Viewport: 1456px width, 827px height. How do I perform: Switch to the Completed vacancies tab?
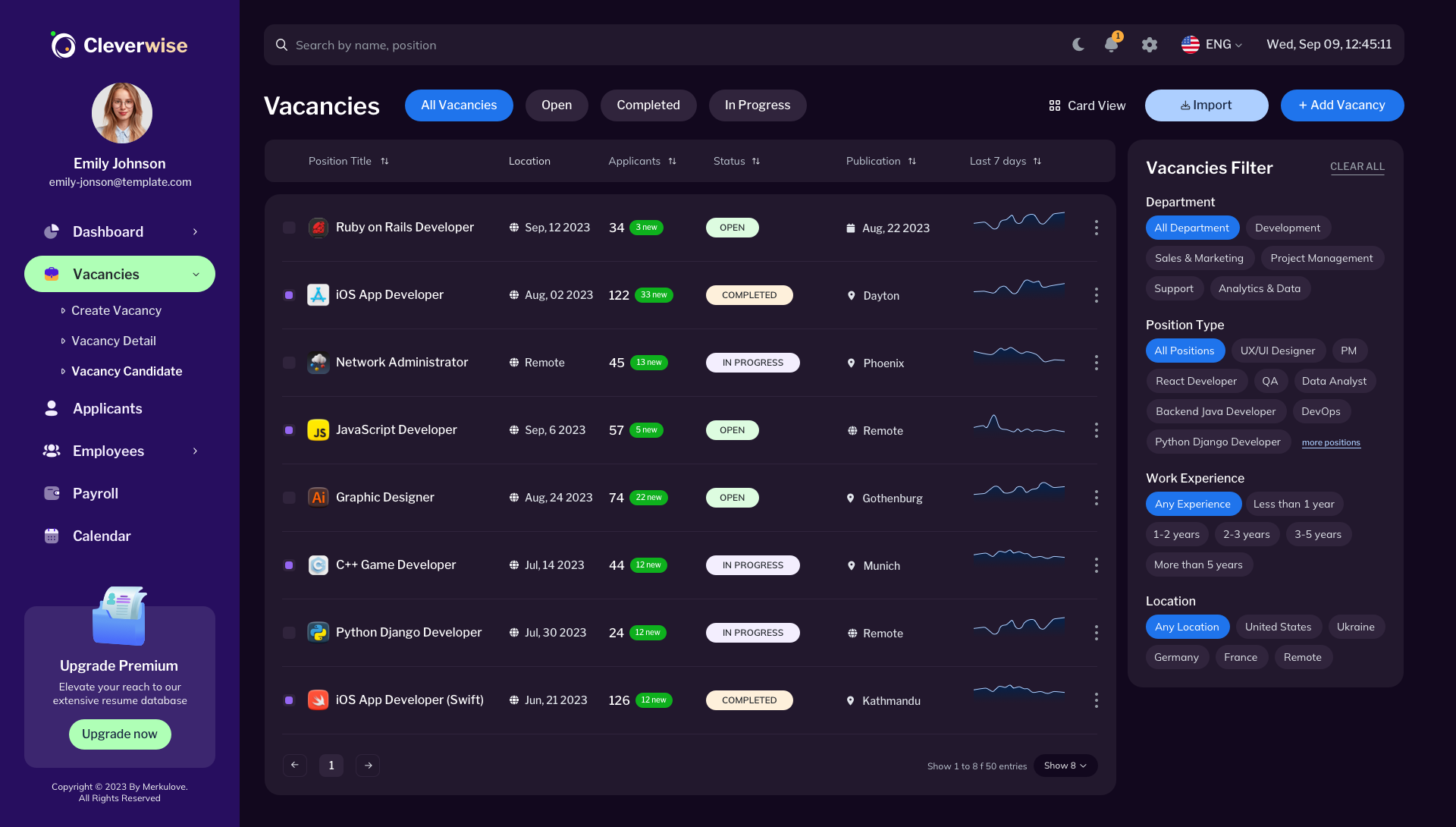pos(648,105)
